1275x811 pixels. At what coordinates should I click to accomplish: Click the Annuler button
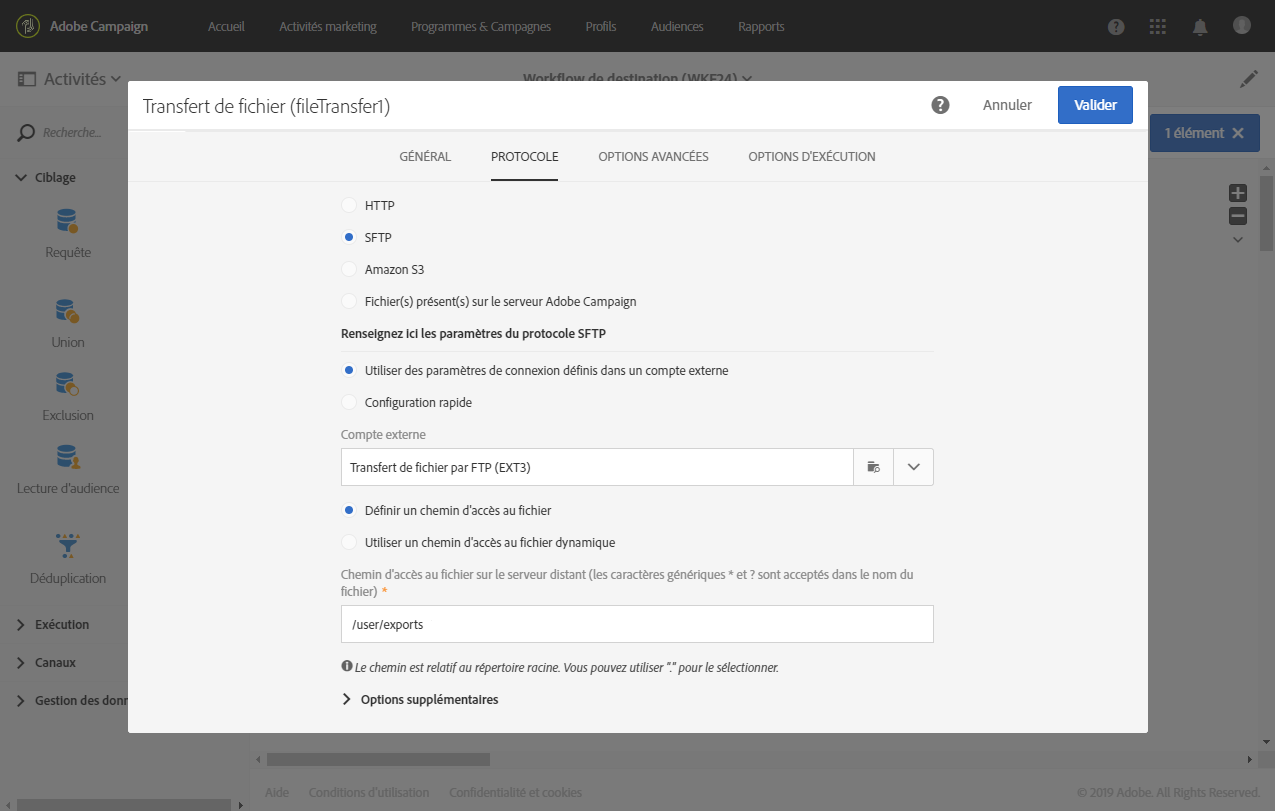click(x=1007, y=105)
